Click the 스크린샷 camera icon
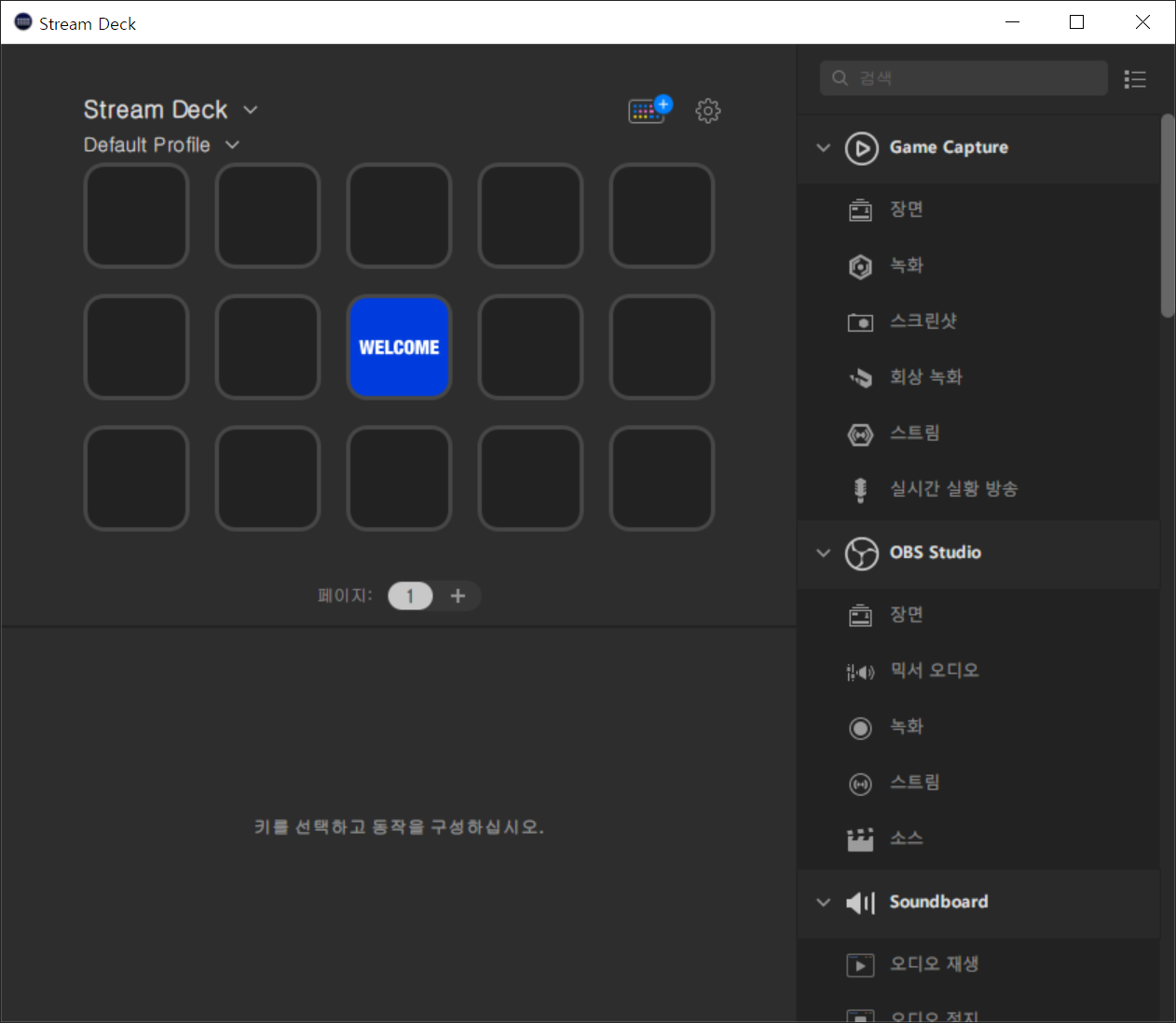This screenshot has width=1176, height=1023. pyautogui.click(x=860, y=322)
